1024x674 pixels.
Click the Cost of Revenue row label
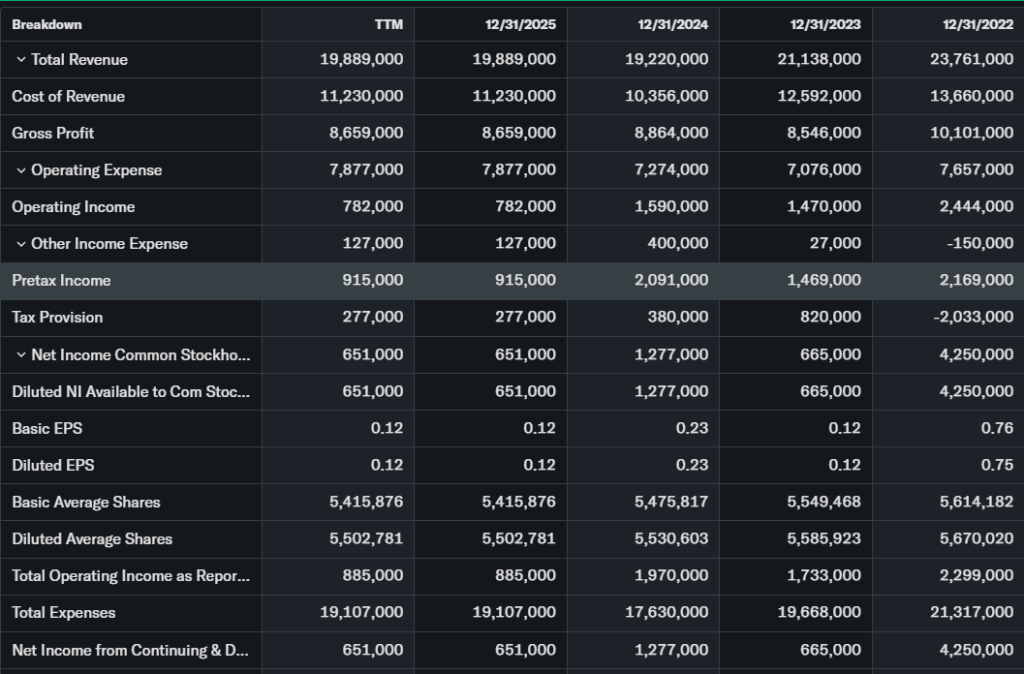point(68,97)
